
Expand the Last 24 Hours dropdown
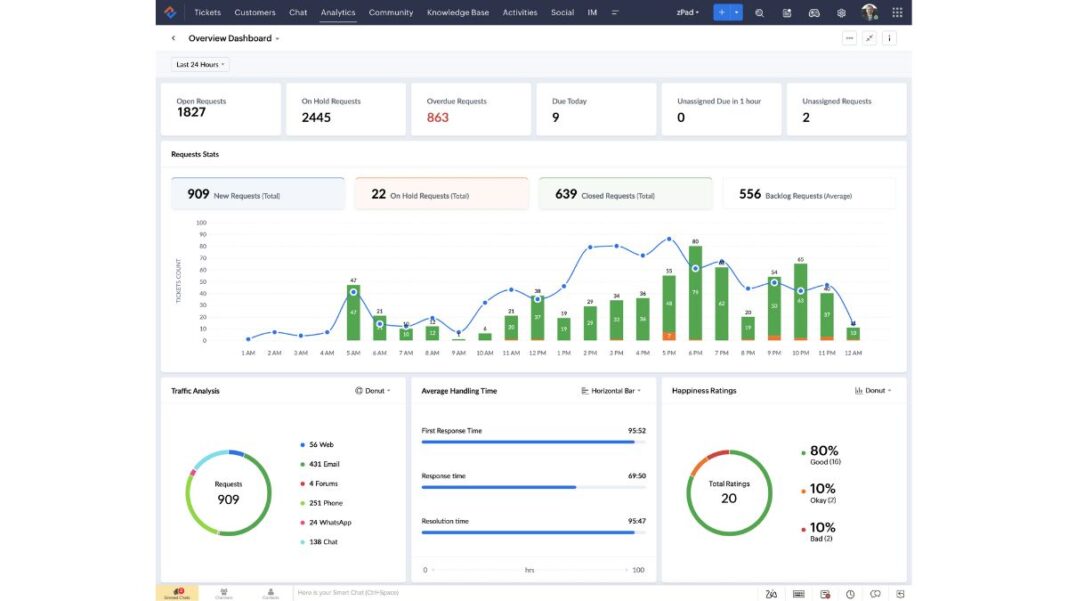click(x=200, y=64)
